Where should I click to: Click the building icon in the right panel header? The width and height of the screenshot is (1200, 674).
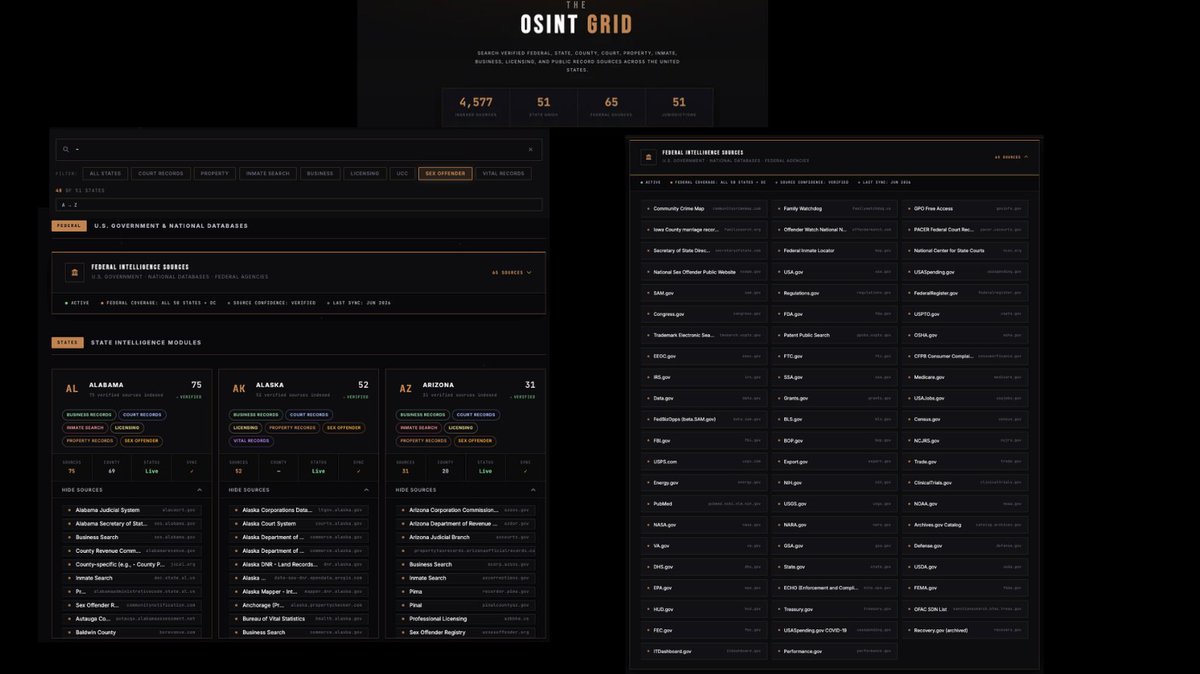(649, 157)
